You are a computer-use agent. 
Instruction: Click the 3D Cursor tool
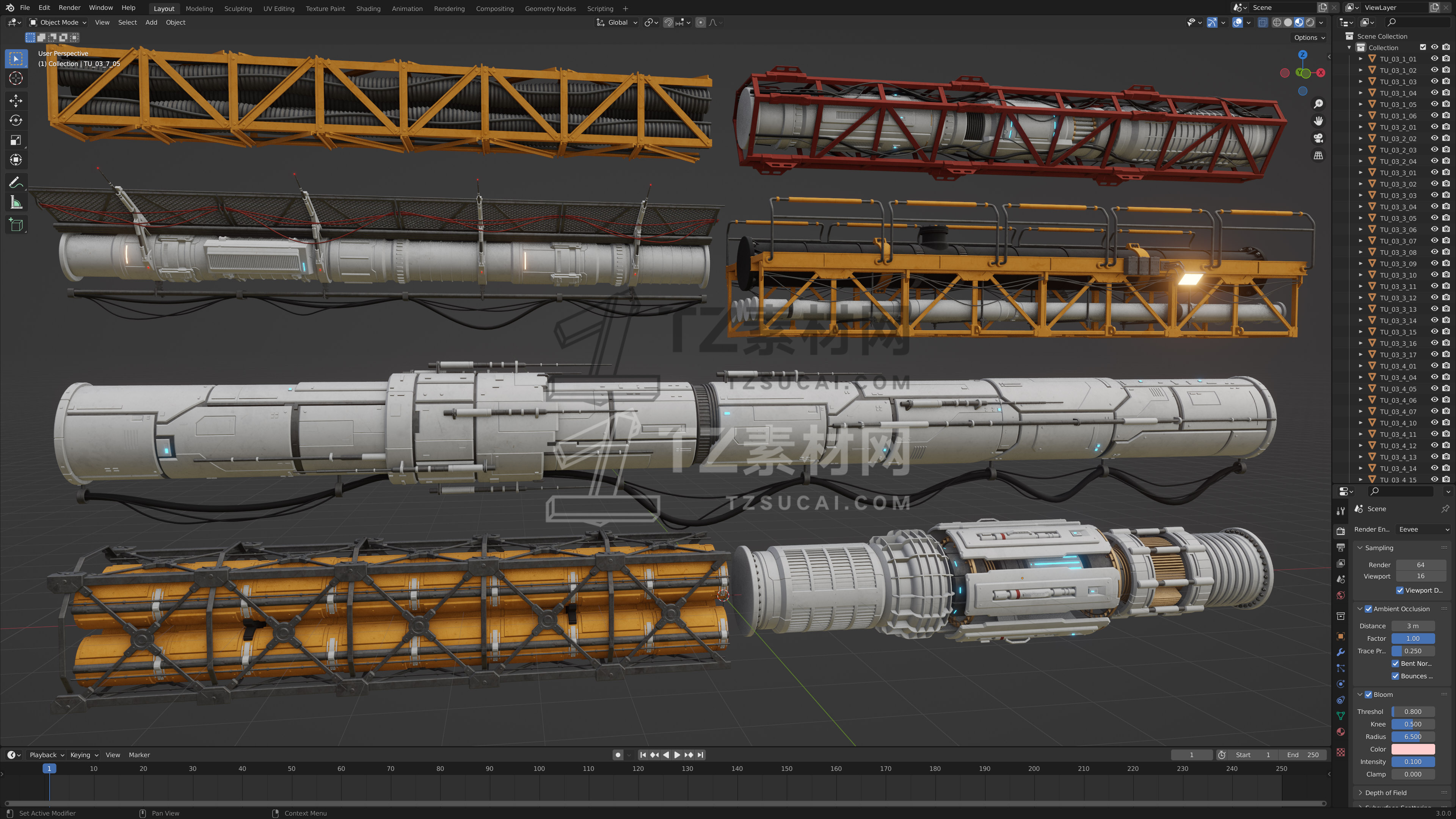point(16,78)
